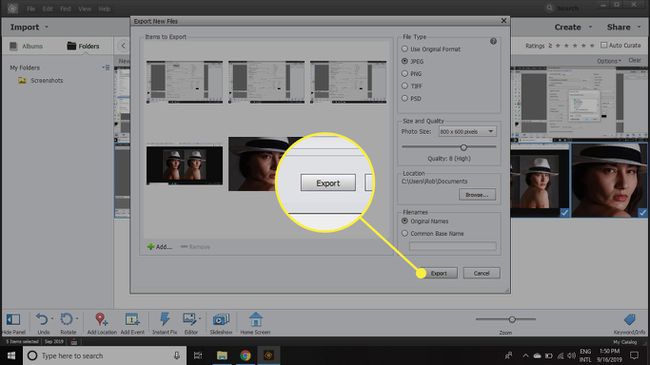Click Browse to change location

(477, 195)
